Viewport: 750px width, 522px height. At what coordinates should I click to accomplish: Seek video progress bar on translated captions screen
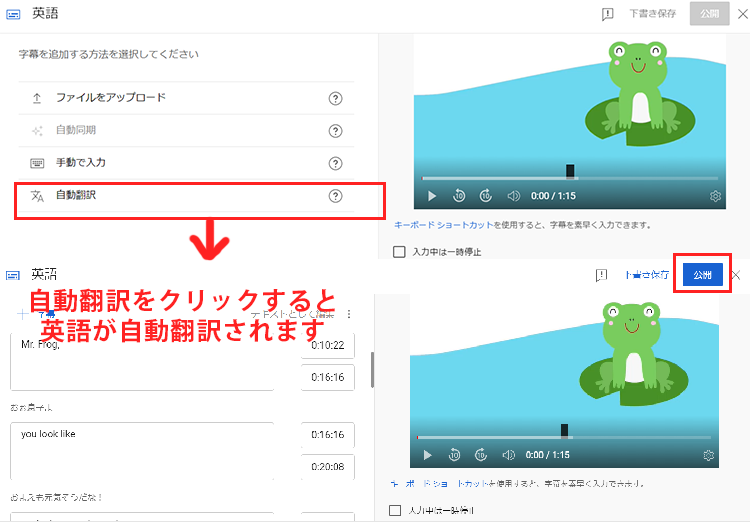click(x=563, y=437)
